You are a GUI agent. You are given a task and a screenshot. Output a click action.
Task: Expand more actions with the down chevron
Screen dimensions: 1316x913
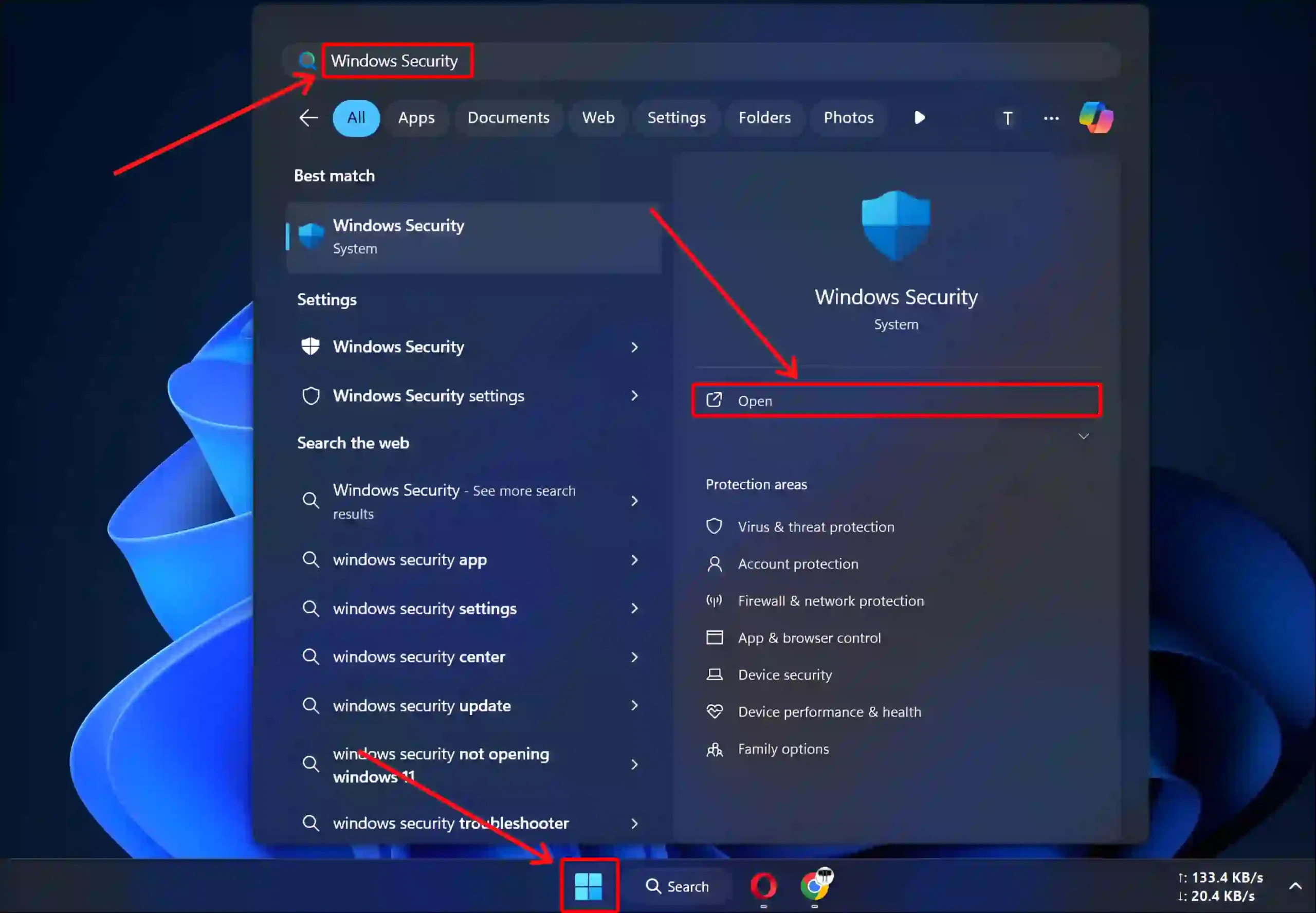point(1083,436)
